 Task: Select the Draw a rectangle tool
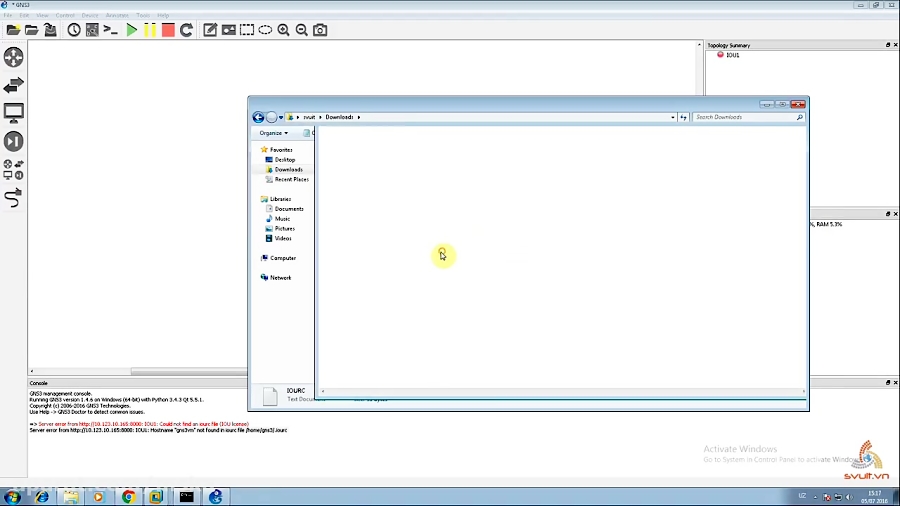click(247, 30)
